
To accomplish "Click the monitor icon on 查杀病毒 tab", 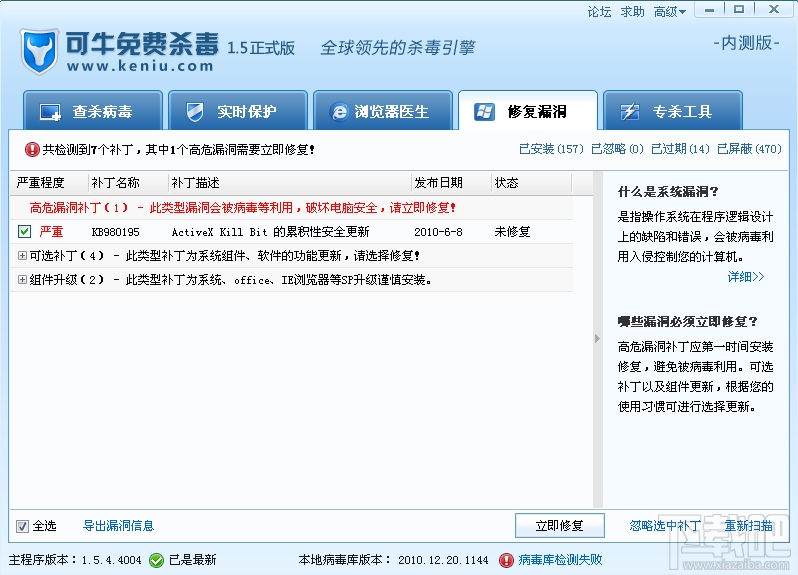I will [x=50, y=112].
